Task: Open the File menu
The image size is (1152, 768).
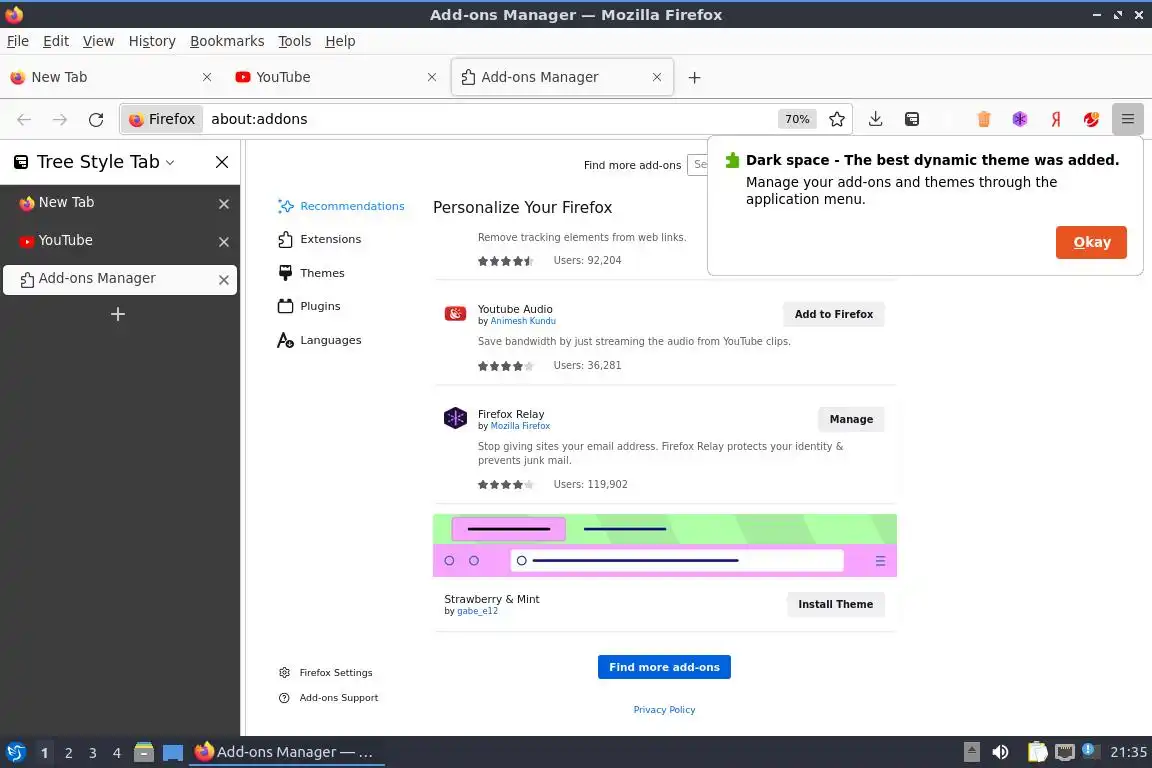Action: point(18,41)
